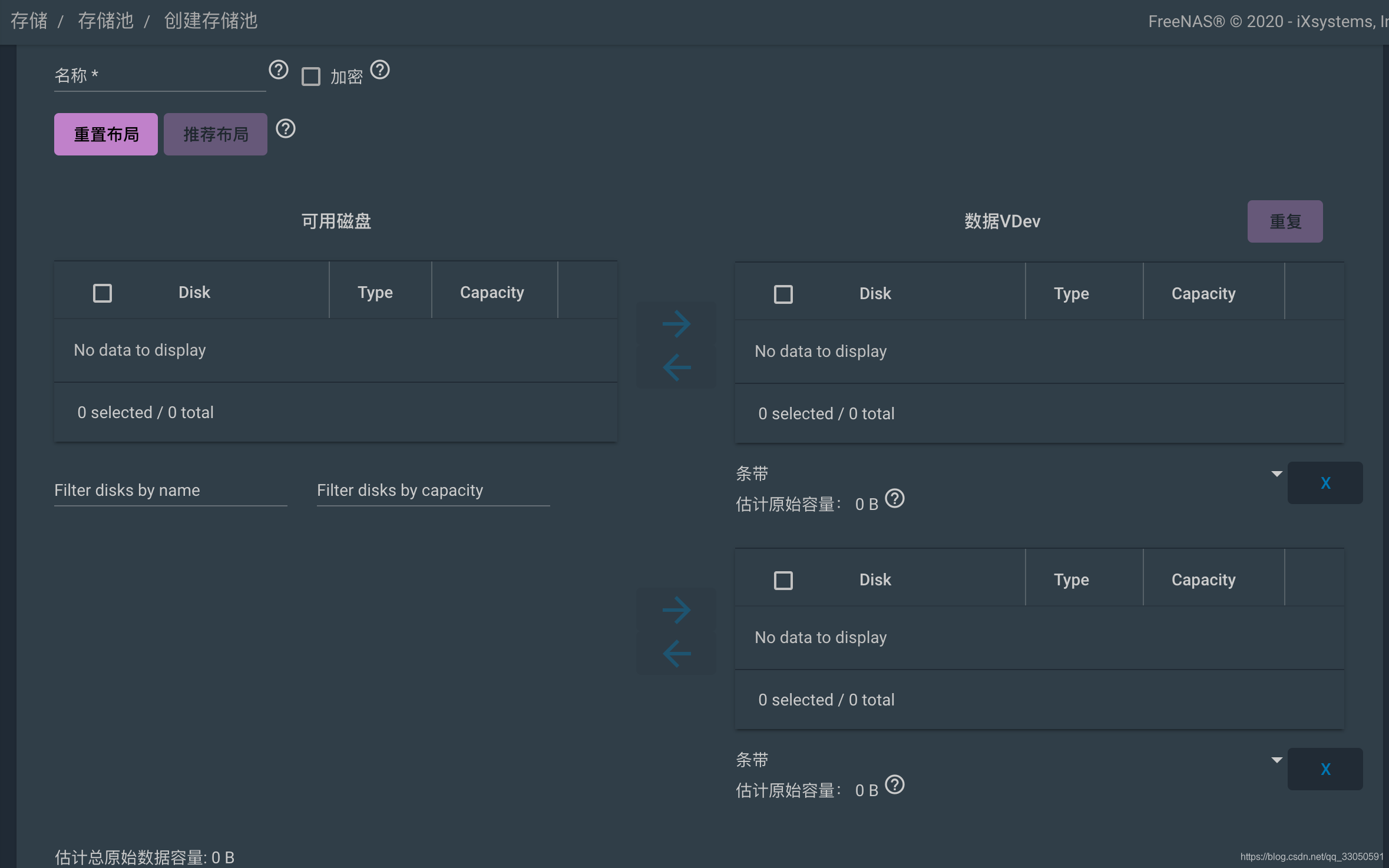
Task: Click the 重置布局 button
Action: pyautogui.click(x=105, y=134)
